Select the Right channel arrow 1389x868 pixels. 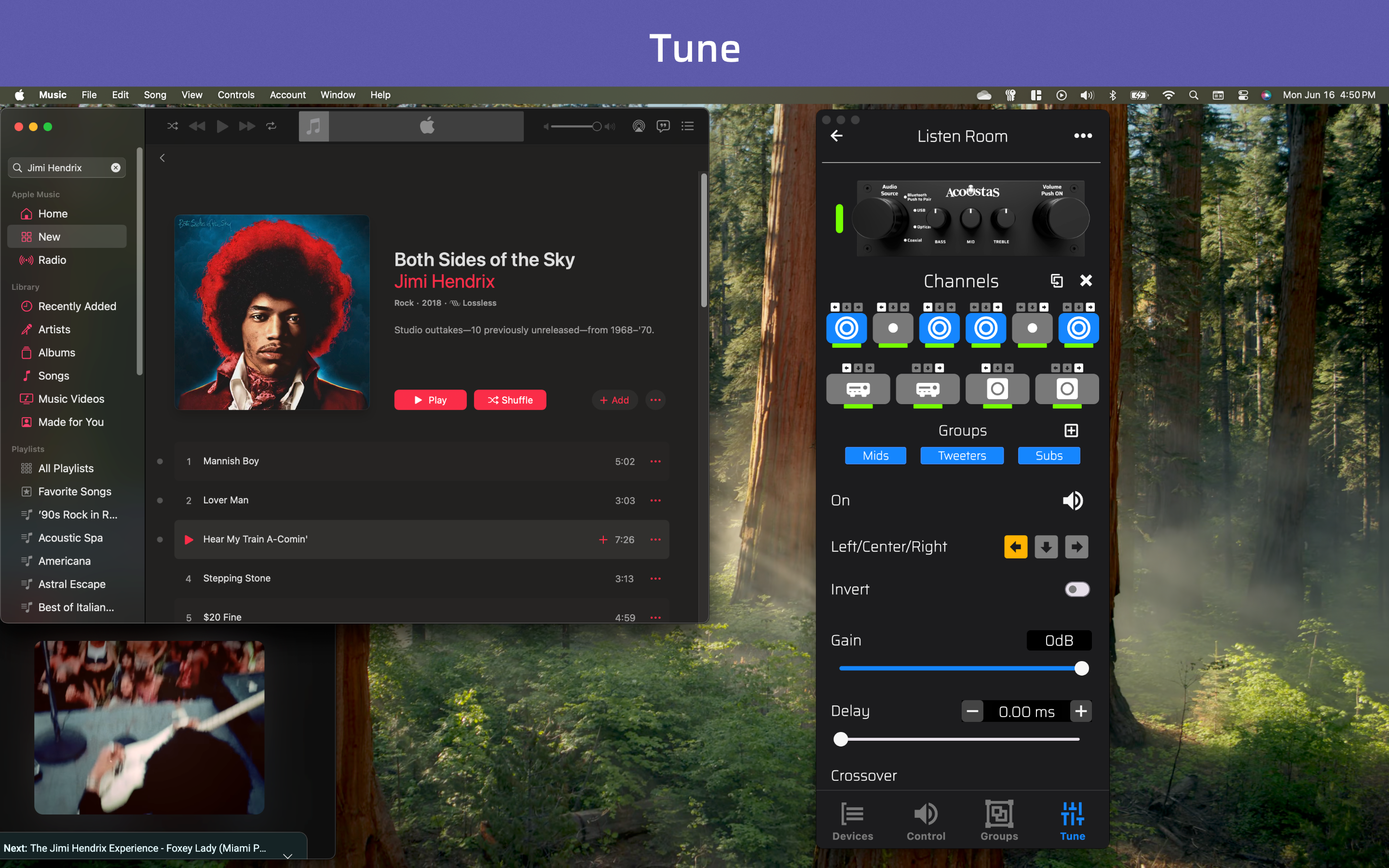(1076, 547)
